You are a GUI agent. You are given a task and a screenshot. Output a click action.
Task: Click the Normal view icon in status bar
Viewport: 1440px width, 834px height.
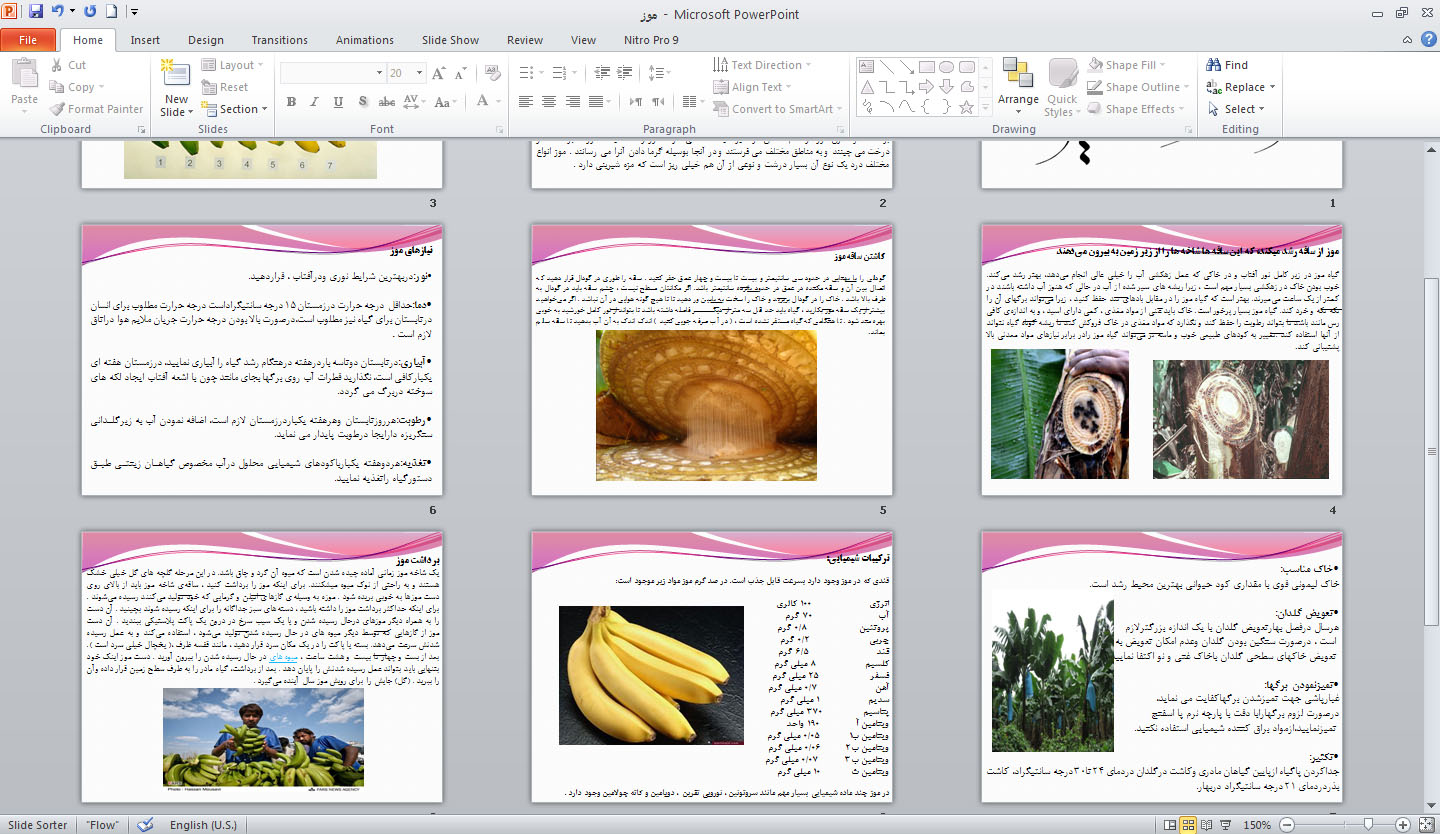click(x=1169, y=825)
